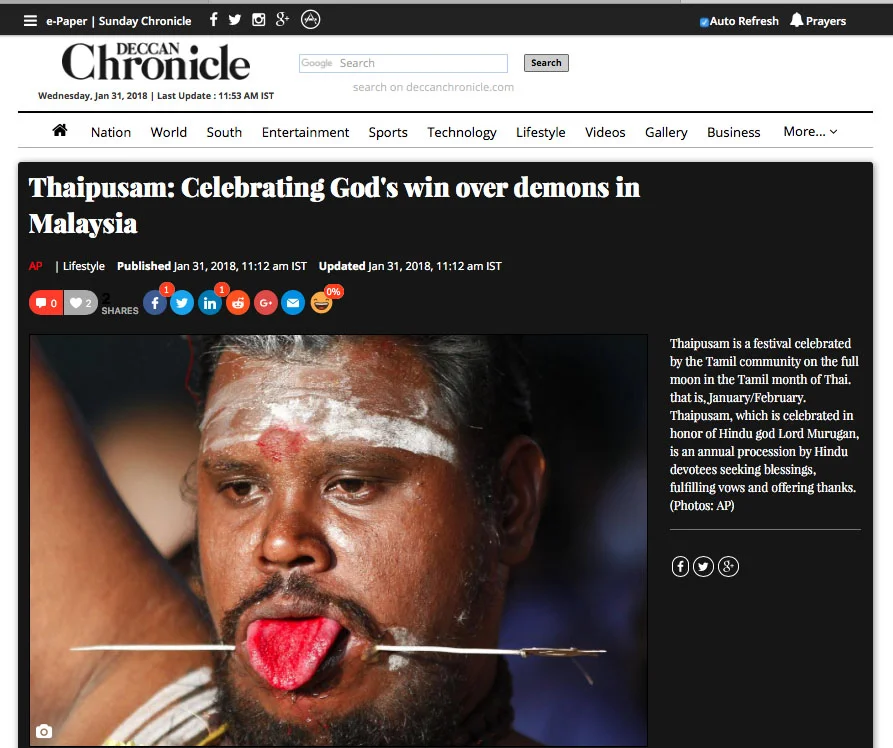Open the Technology menu section
This screenshot has height=748, width=893.
pyautogui.click(x=462, y=132)
